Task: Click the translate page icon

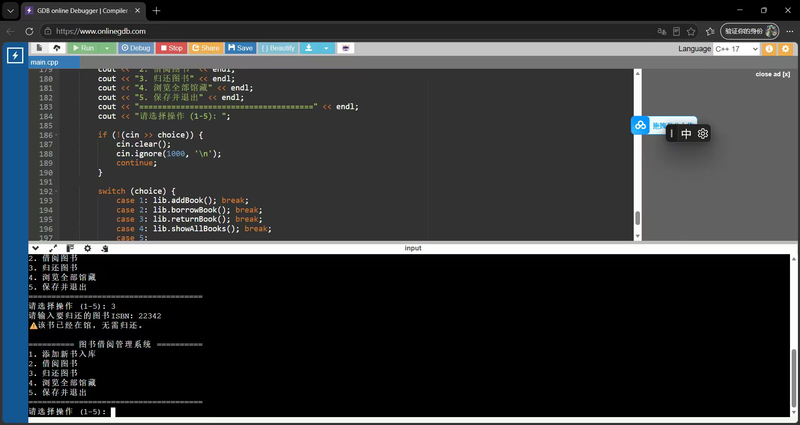Action: pos(662,32)
